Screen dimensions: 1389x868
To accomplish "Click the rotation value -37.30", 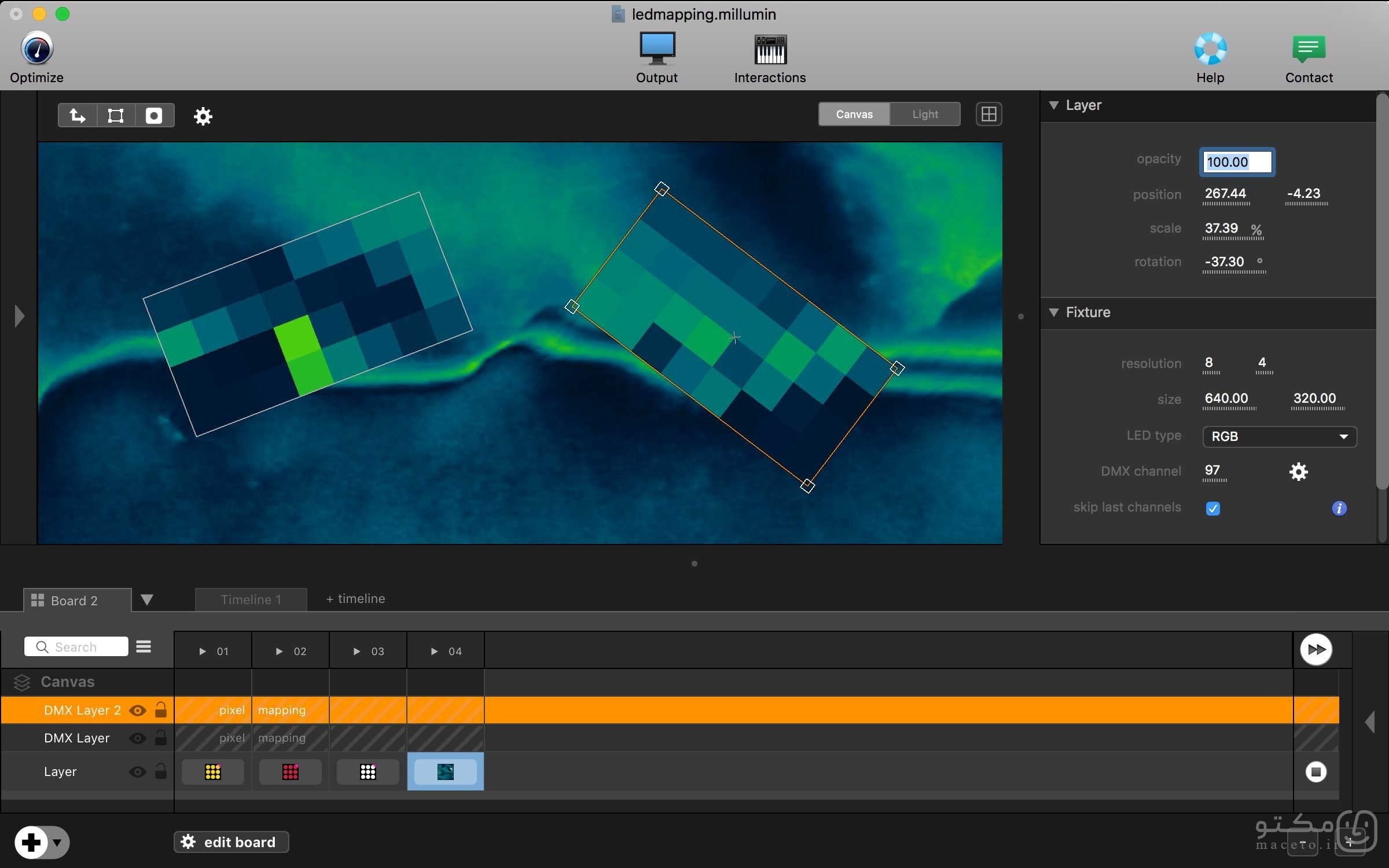I will point(1225,262).
